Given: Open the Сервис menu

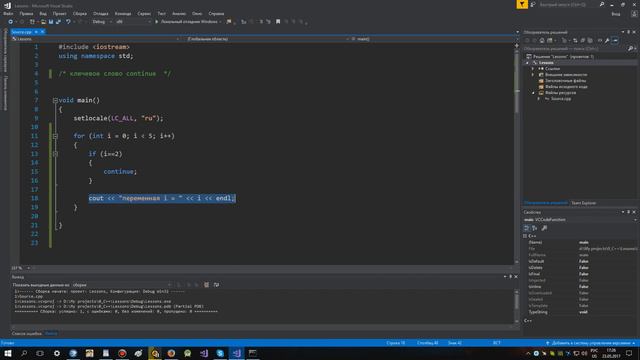Looking at the screenshot, I should 144,13.
